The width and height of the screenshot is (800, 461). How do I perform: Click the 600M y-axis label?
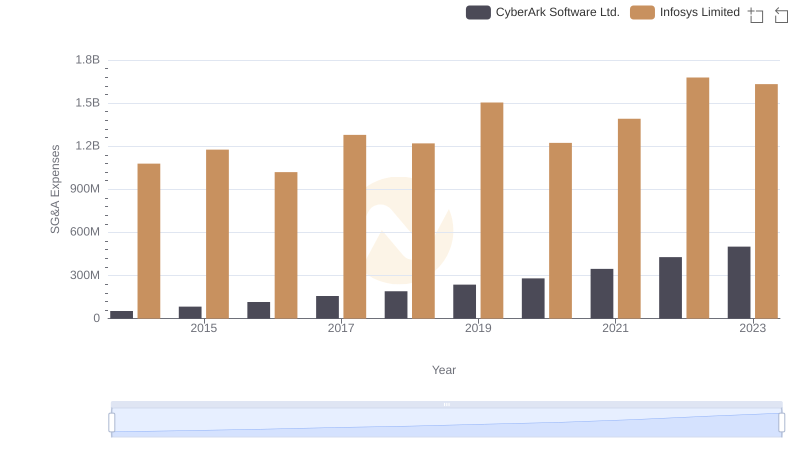(85, 232)
